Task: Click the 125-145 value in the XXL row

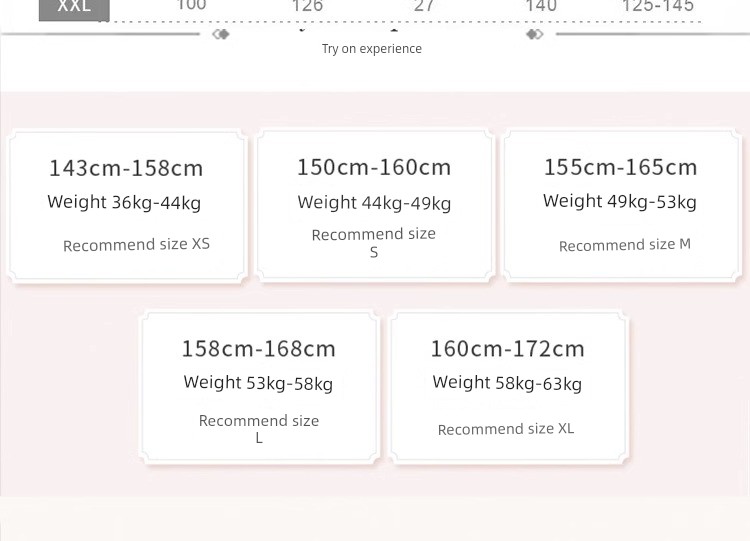Action: click(x=657, y=7)
